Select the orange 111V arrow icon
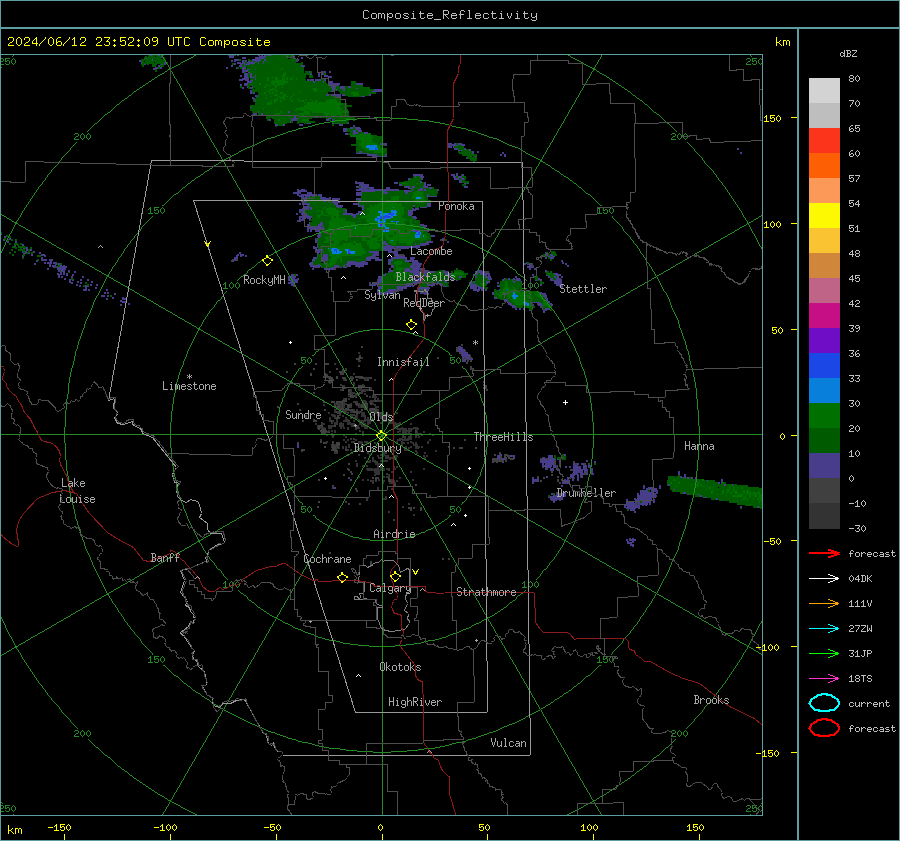The width and height of the screenshot is (900, 841). click(824, 603)
